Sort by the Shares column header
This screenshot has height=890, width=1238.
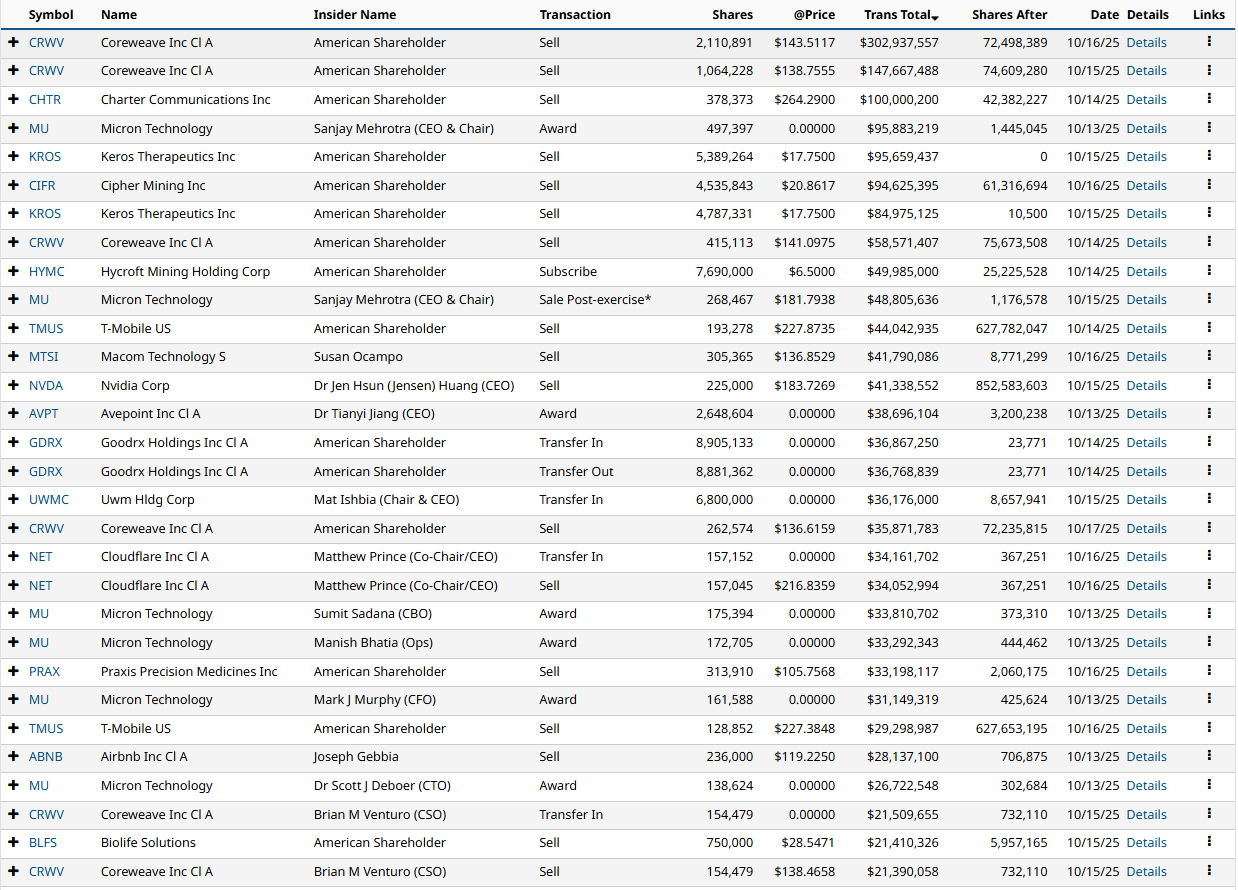click(732, 15)
